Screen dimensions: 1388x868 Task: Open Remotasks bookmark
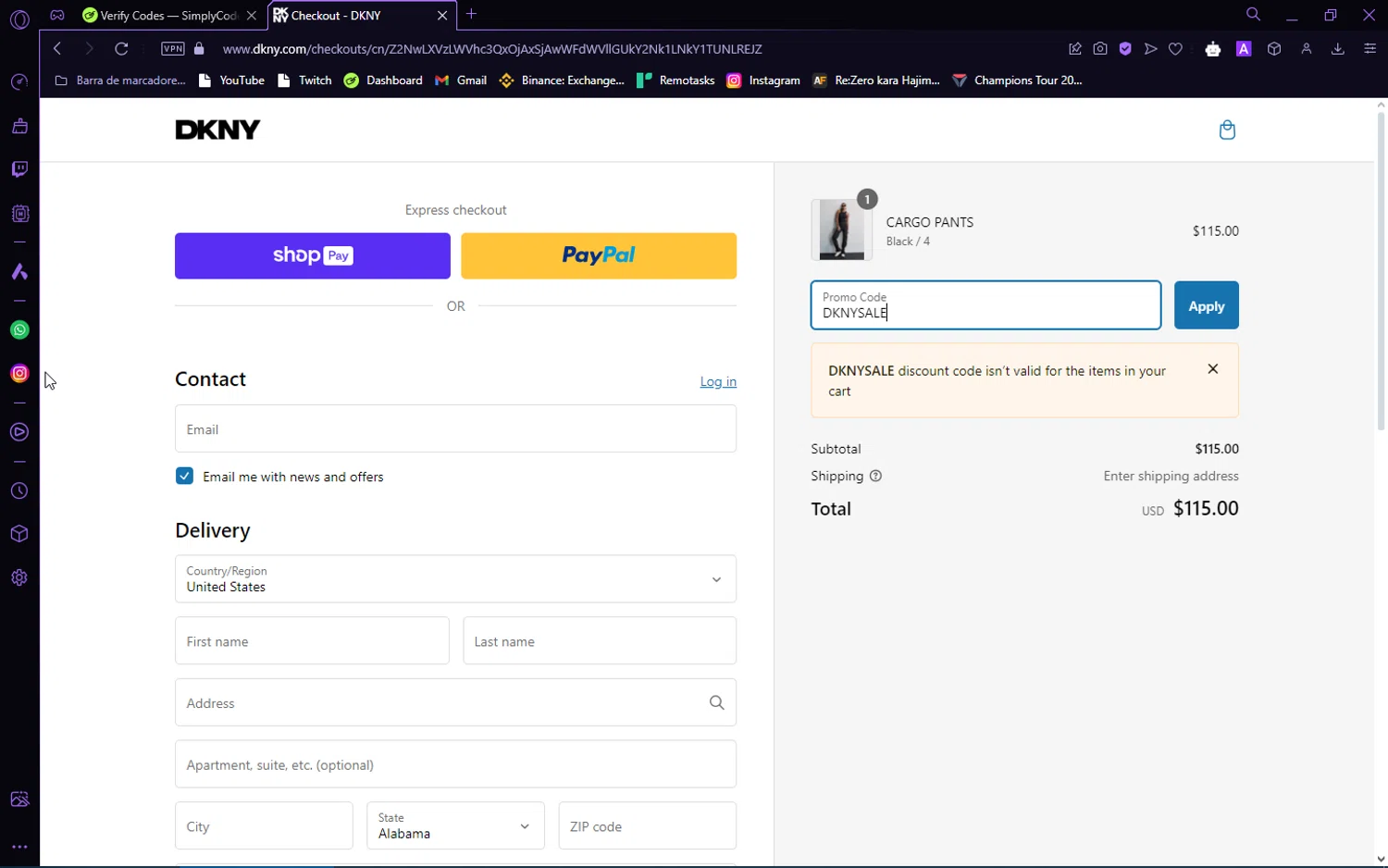(676, 81)
